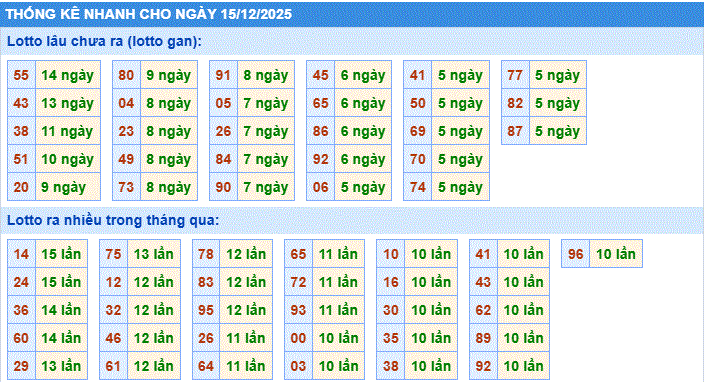This screenshot has width=704, height=382.
Task: Select number 55 in the 14 ngày row
Action: tap(21, 75)
